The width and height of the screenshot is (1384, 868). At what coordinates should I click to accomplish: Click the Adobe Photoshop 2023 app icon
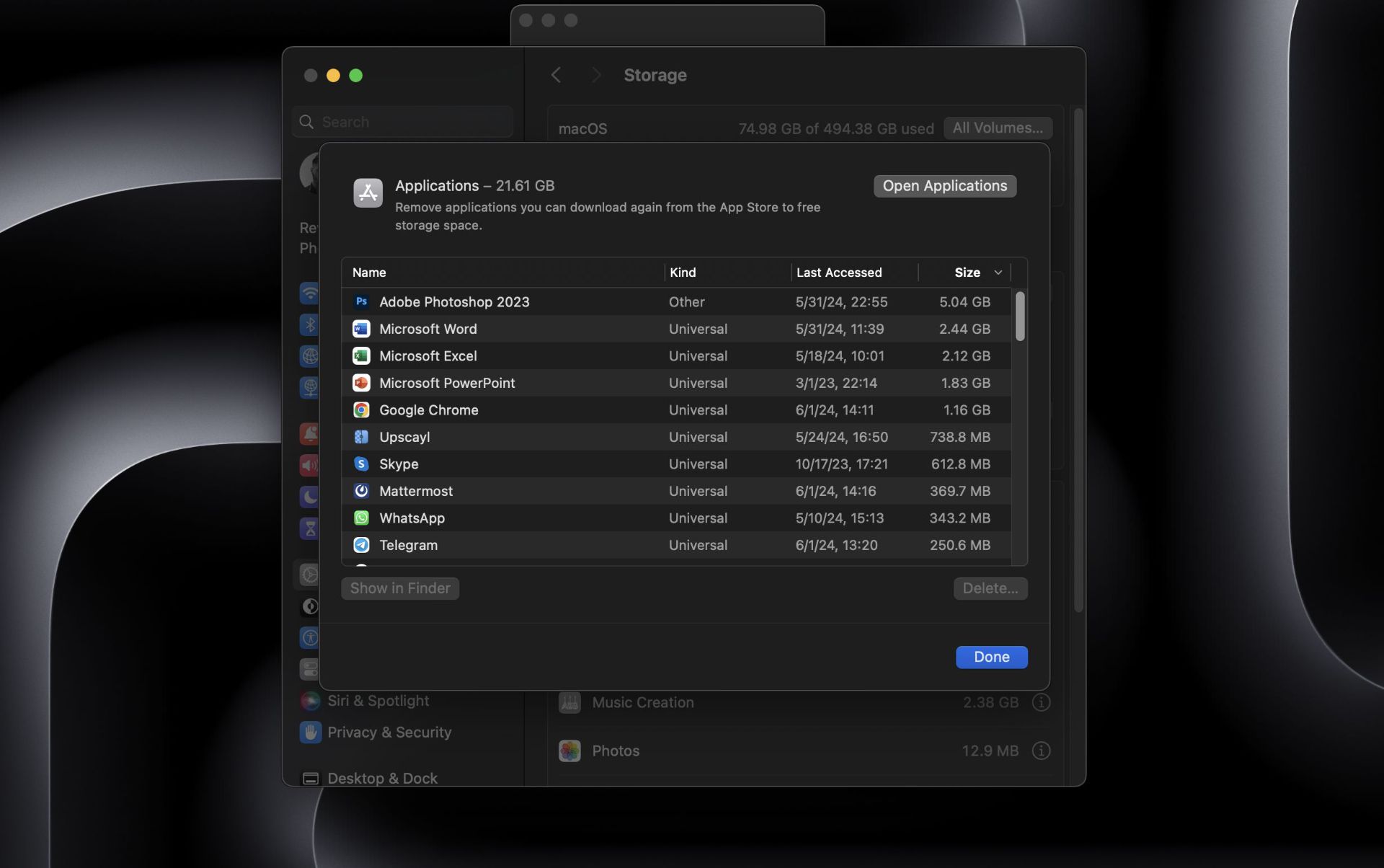pyautogui.click(x=361, y=302)
